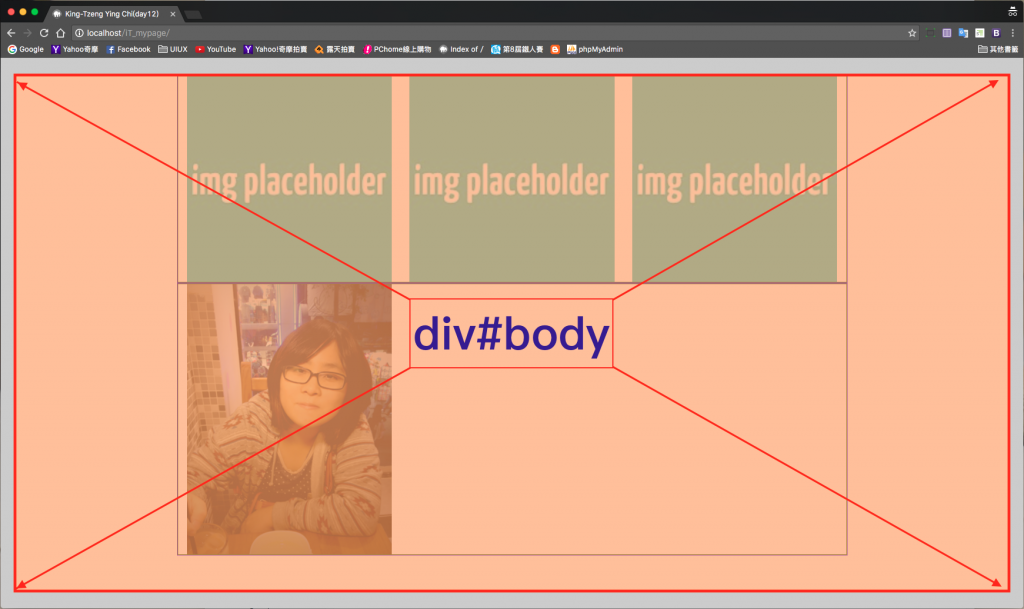The image size is (1024, 609).
Task: Open the 第8屆鐵人賽 bookmark
Action: tap(517, 49)
